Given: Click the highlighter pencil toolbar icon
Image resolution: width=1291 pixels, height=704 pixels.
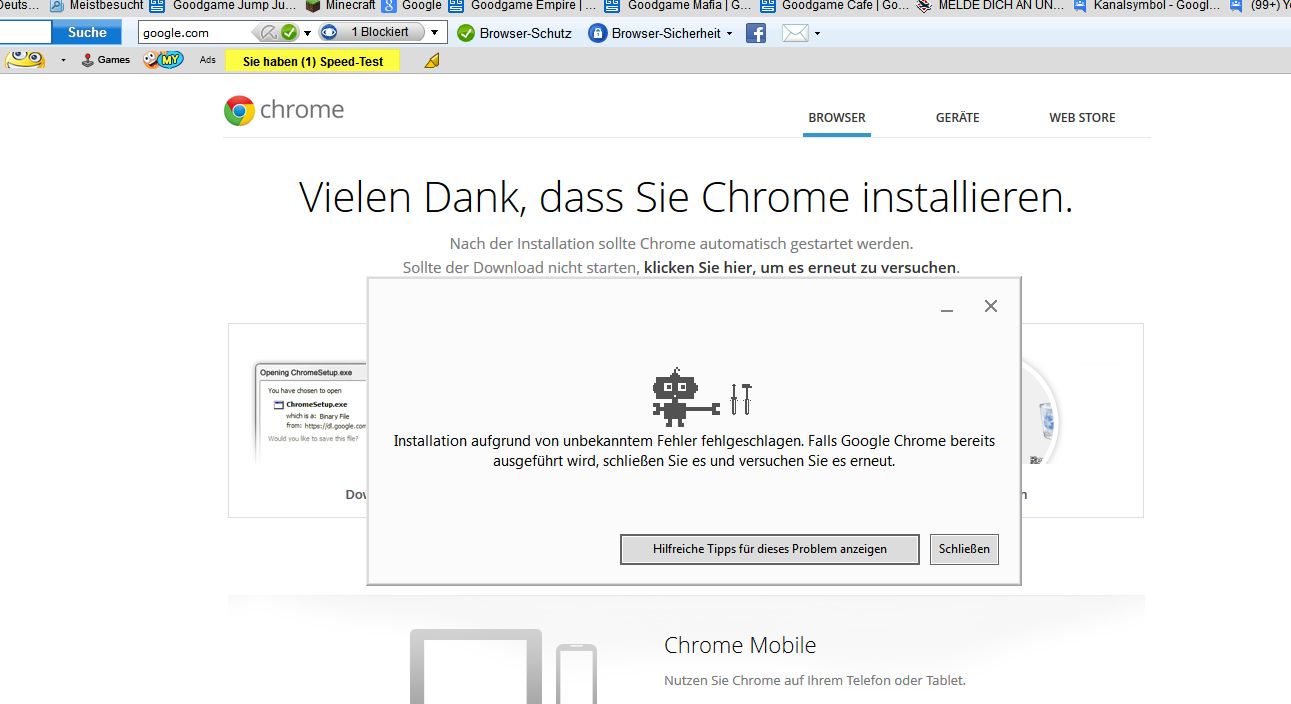Looking at the screenshot, I should (432, 61).
